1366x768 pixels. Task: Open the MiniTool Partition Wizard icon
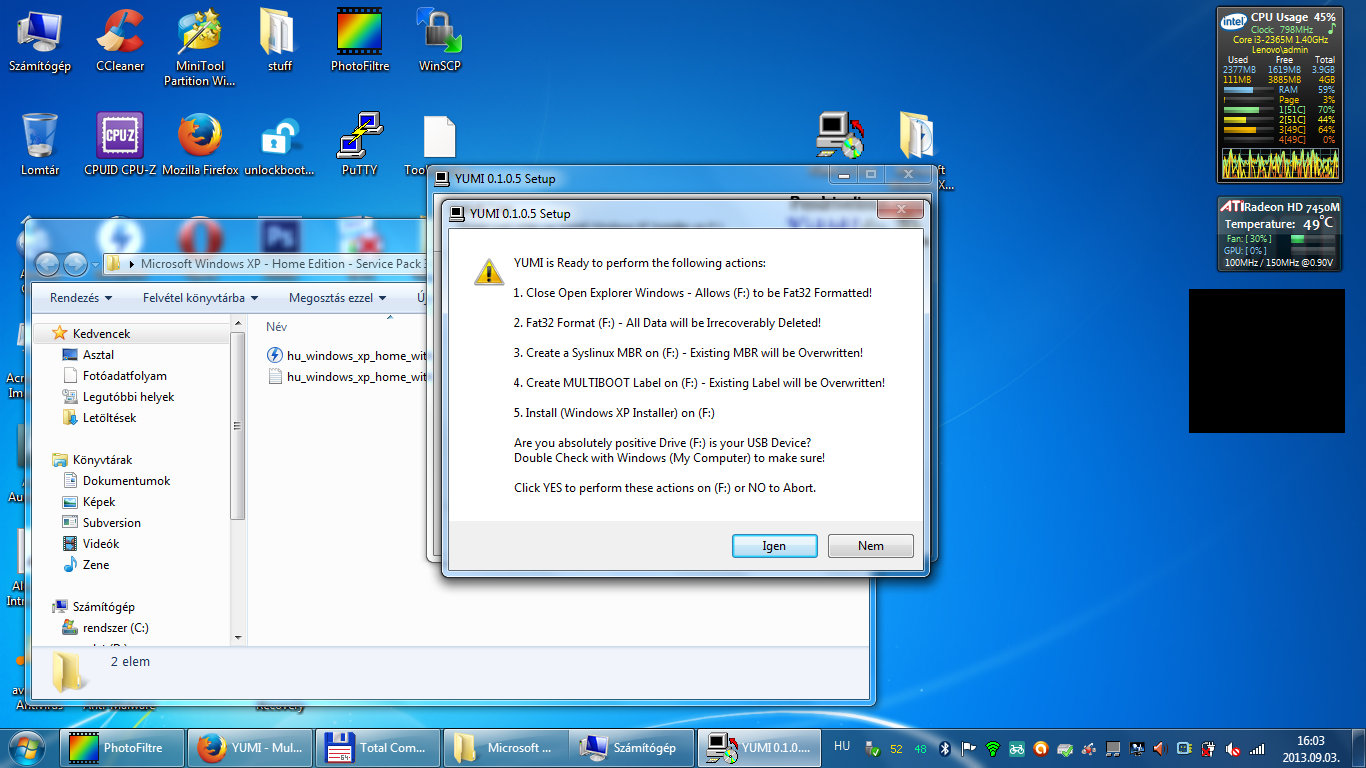coord(200,45)
